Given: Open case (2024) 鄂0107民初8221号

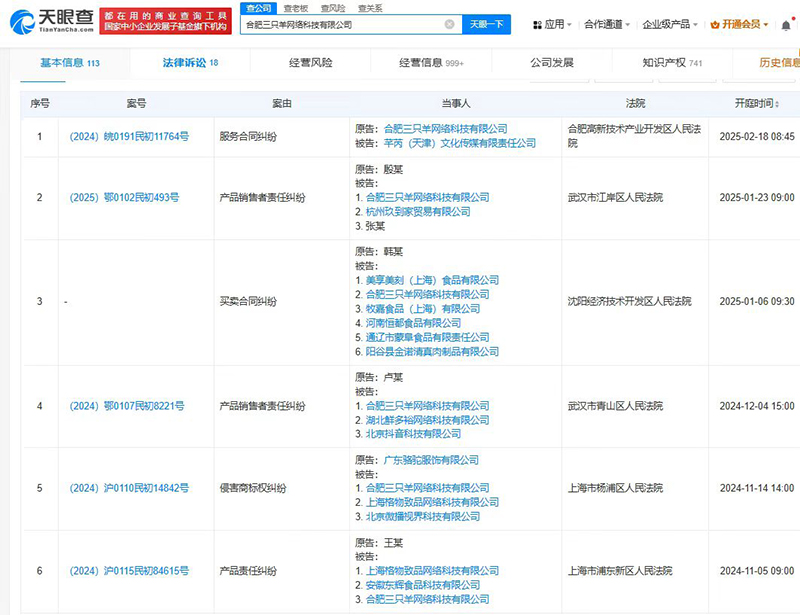Looking at the screenshot, I should tap(127, 406).
